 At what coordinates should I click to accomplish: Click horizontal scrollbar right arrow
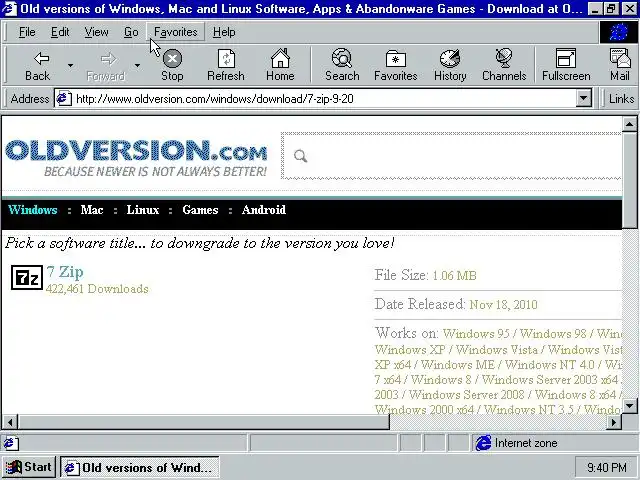(x=613, y=422)
